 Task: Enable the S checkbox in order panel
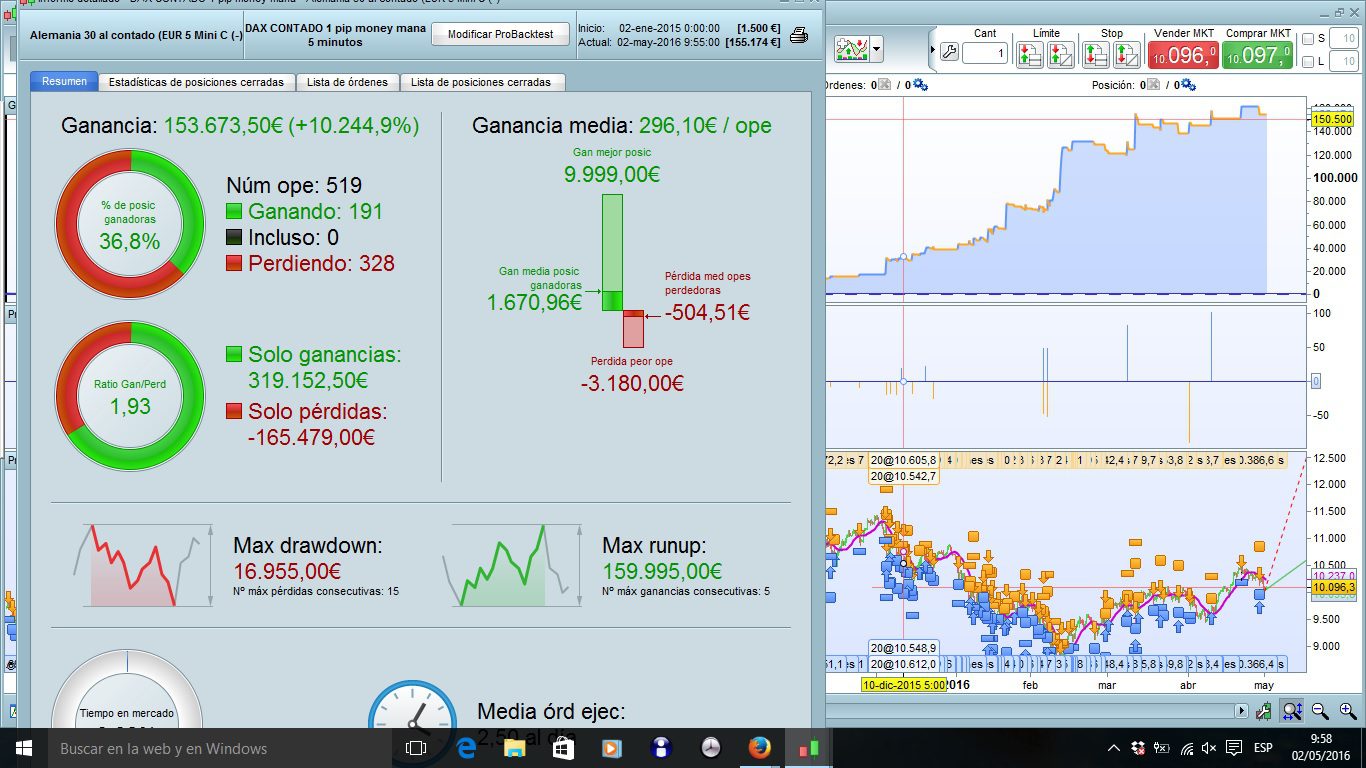pyautogui.click(x=1309, y=39)
